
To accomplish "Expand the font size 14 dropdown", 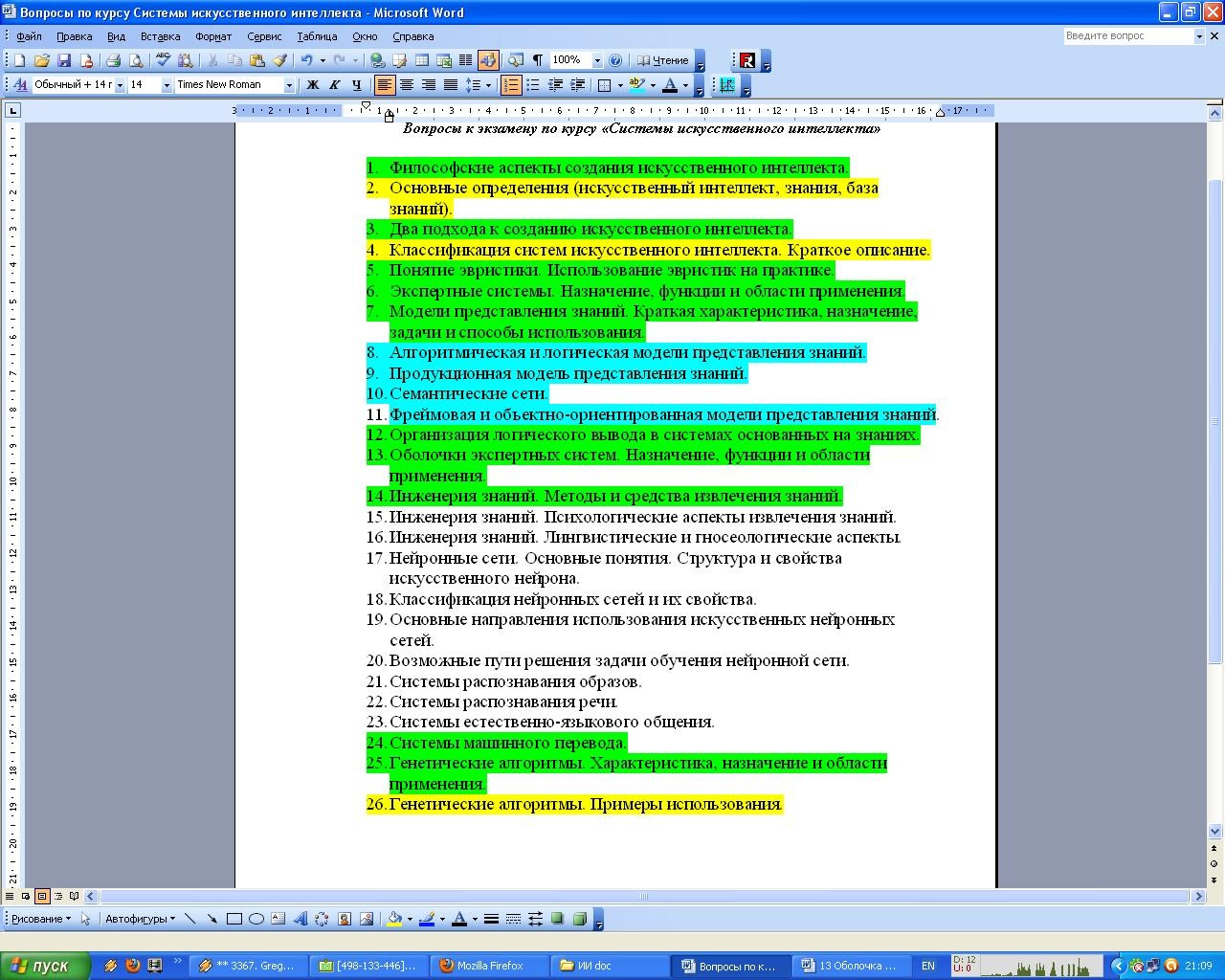I will pyautogui.click(x=167, y=85).
